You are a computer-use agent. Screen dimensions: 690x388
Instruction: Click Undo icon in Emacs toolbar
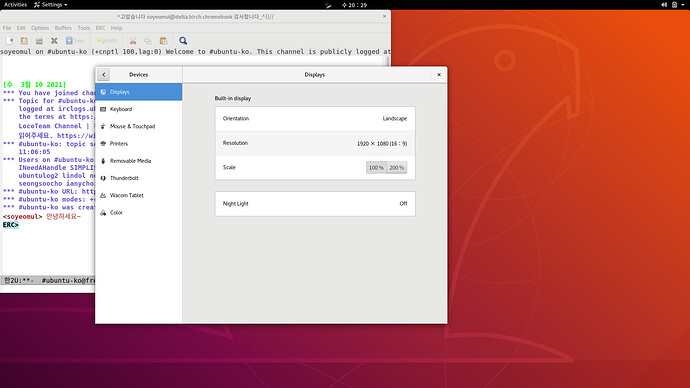[107, 40]
